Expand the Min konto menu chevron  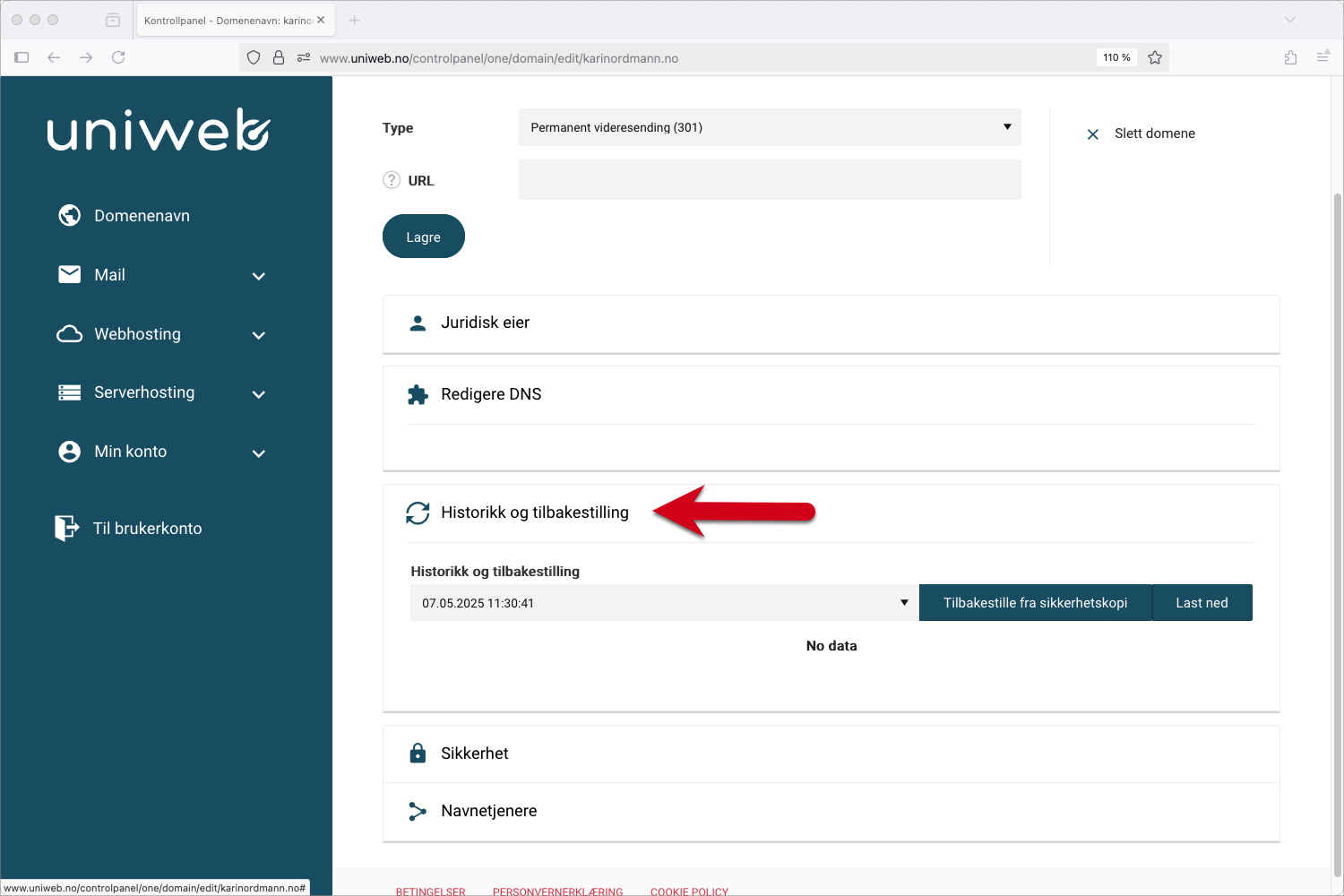(x=259, y=453)
